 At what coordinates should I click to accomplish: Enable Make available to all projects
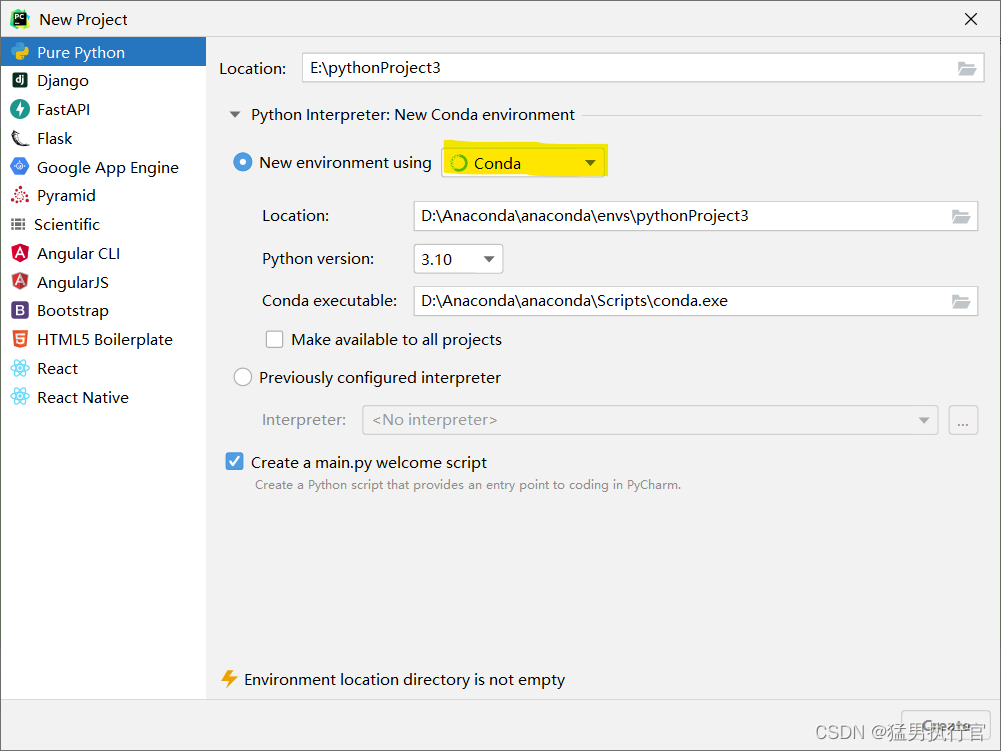[275, 339]
